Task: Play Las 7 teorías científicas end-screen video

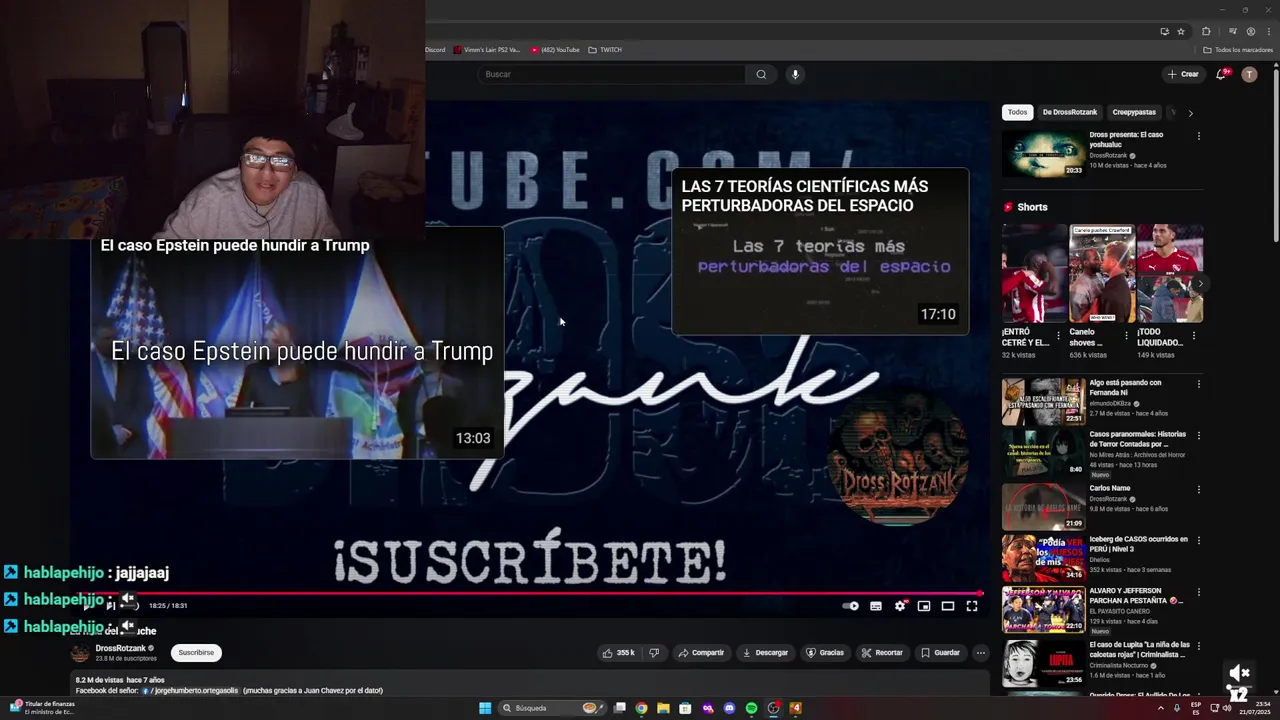Action: (820, 251)
